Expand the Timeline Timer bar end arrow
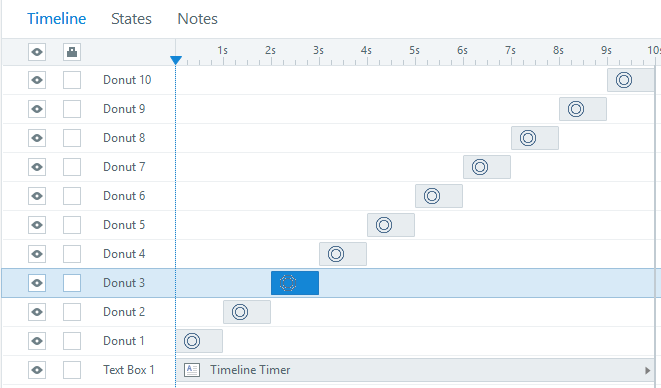Viewport: 661px width, 388px height. tap(647, 370)
